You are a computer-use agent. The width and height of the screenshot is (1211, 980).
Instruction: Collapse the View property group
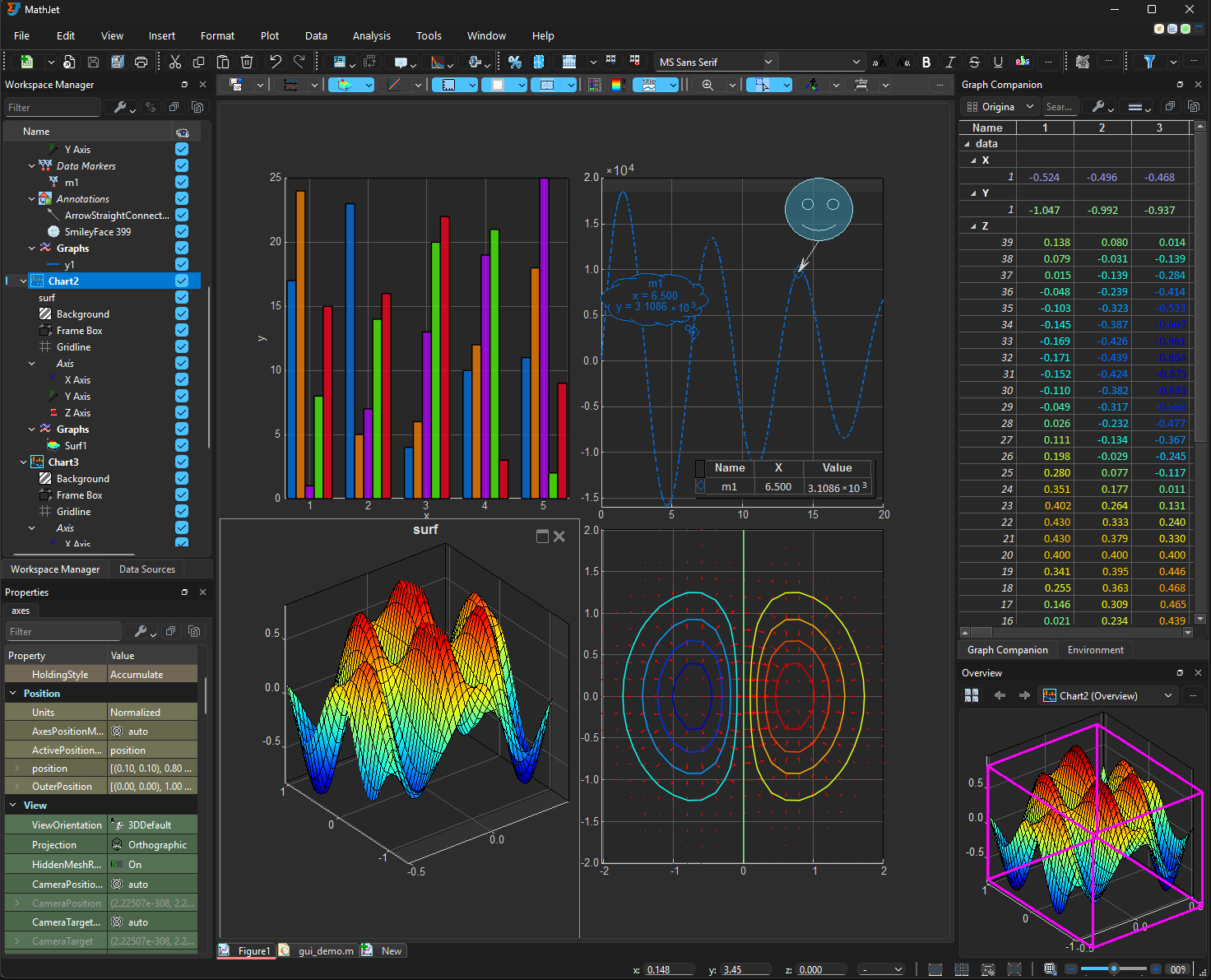tap(13, 806)
